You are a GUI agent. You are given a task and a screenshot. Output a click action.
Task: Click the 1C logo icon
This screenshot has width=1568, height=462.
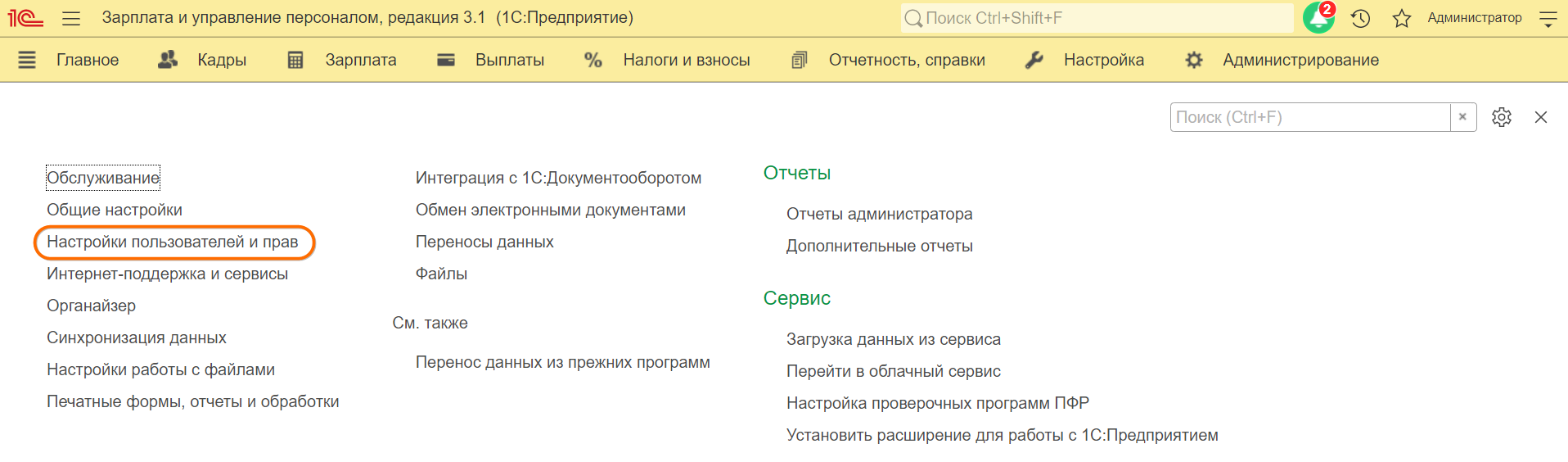[25, 17]
